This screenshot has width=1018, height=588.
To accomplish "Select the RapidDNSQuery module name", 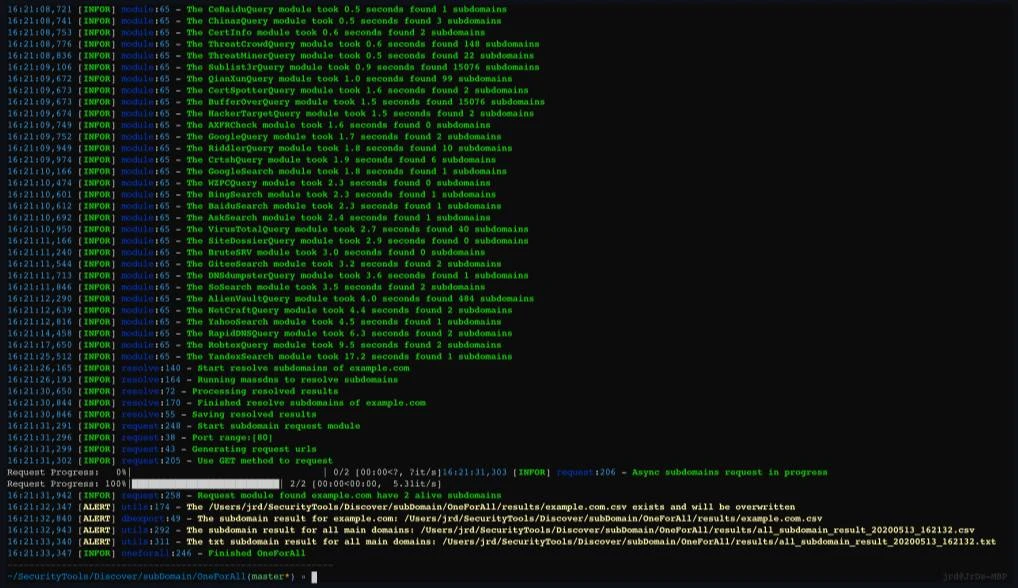I will click(246, 334).
